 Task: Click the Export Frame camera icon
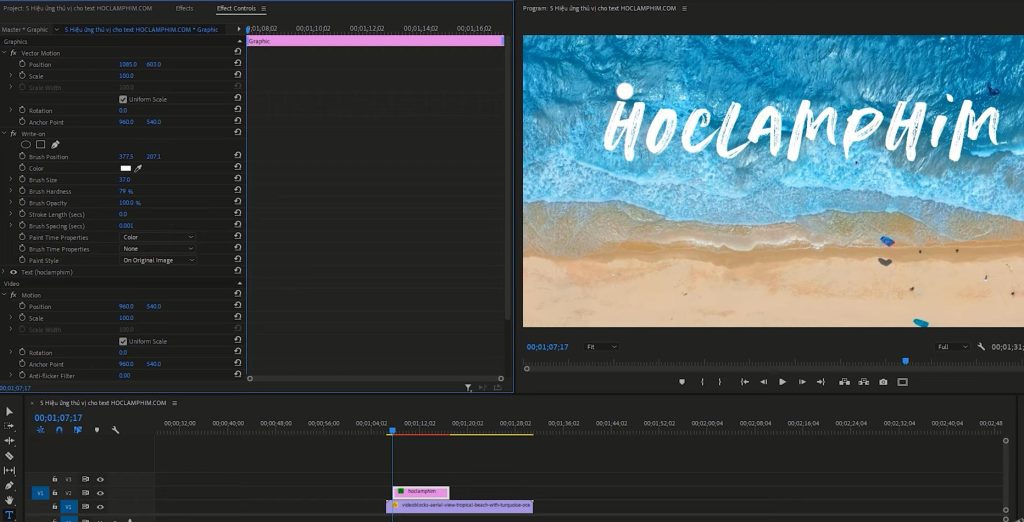(883, 382)
